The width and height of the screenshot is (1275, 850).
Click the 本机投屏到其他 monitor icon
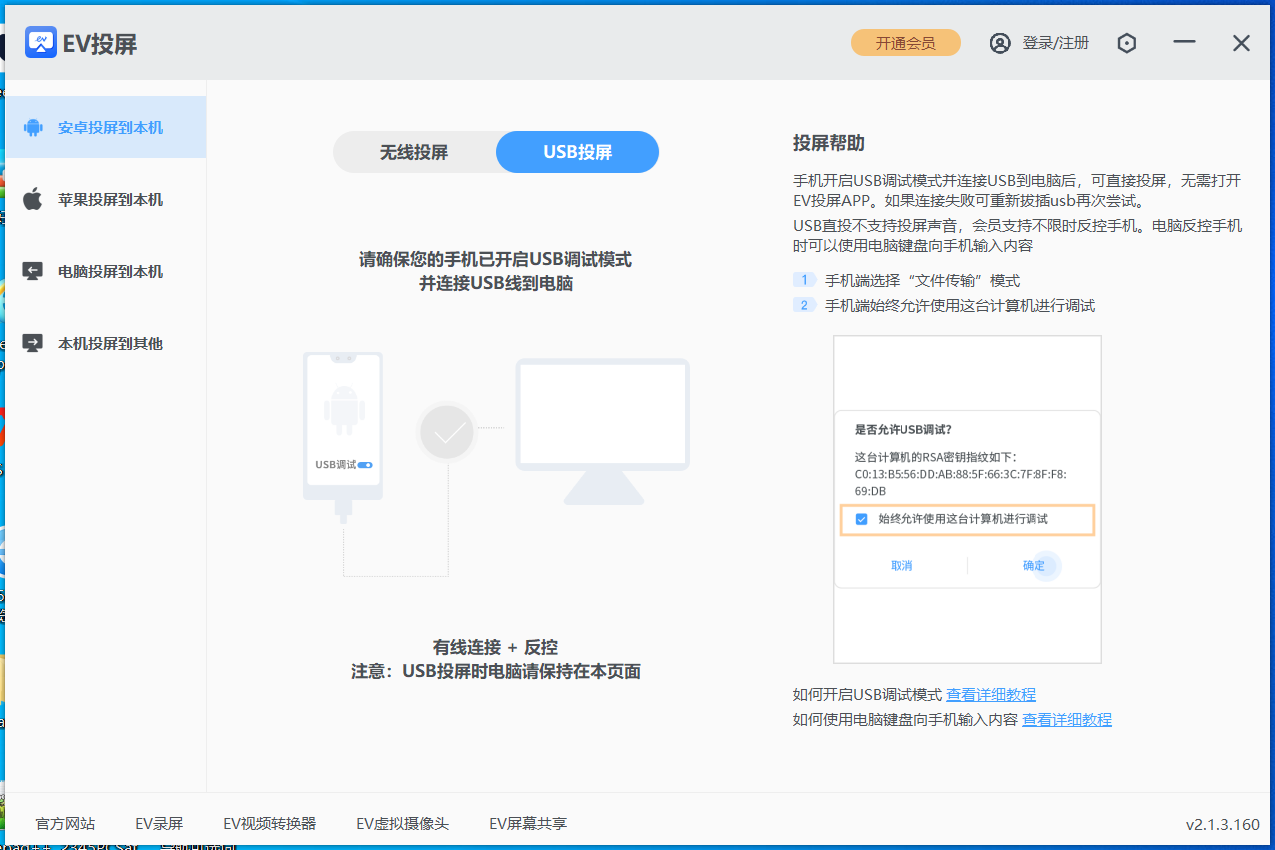(x=33, y=343)
